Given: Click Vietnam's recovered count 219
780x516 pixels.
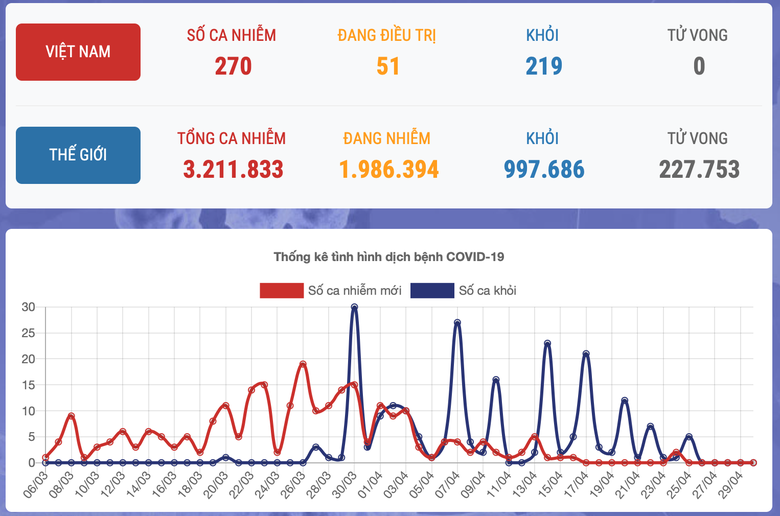Looking at the screenshot, I should pyautogui.click(x=543, y=66).
